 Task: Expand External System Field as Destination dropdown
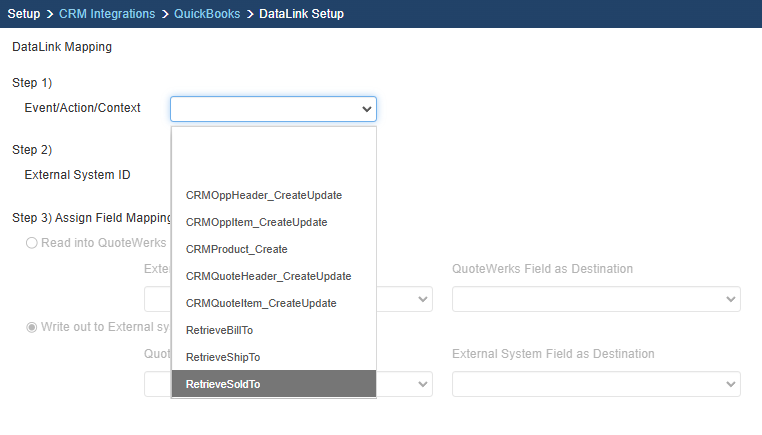(596, 384)
